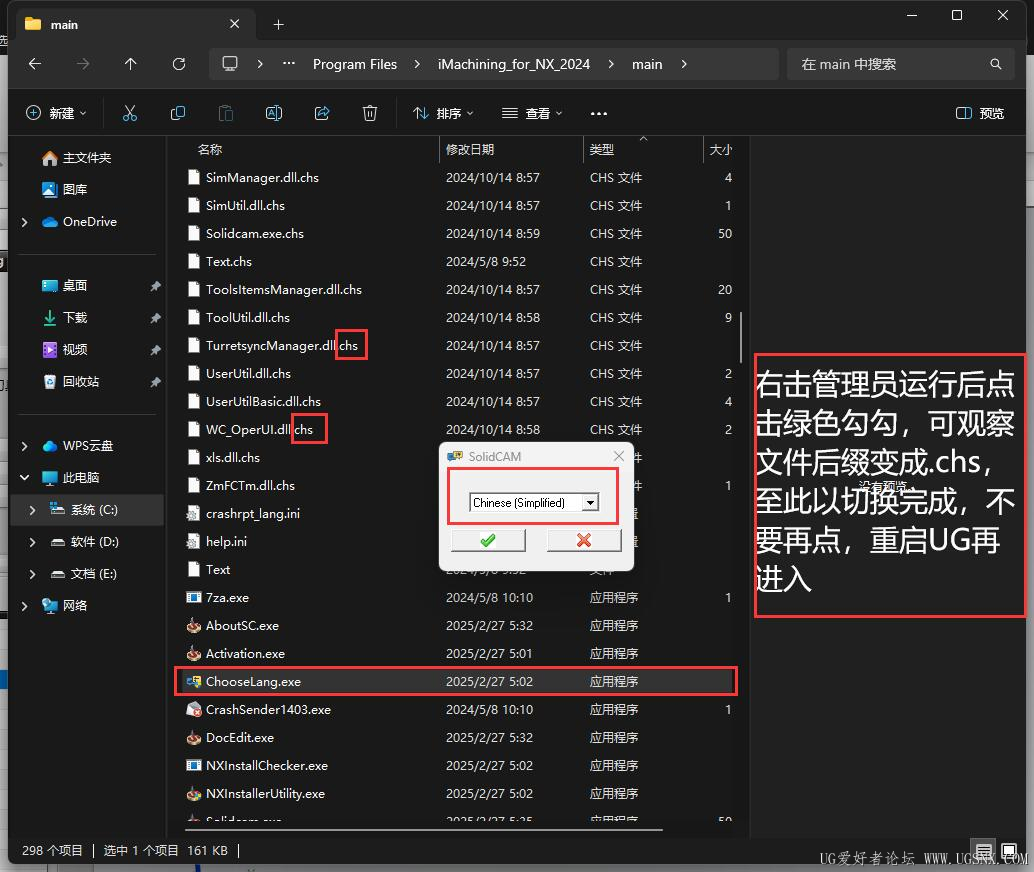Screen dimensions: 1034x872
Task: Click the Delete trash icon
Action: (x=370, y=113)
